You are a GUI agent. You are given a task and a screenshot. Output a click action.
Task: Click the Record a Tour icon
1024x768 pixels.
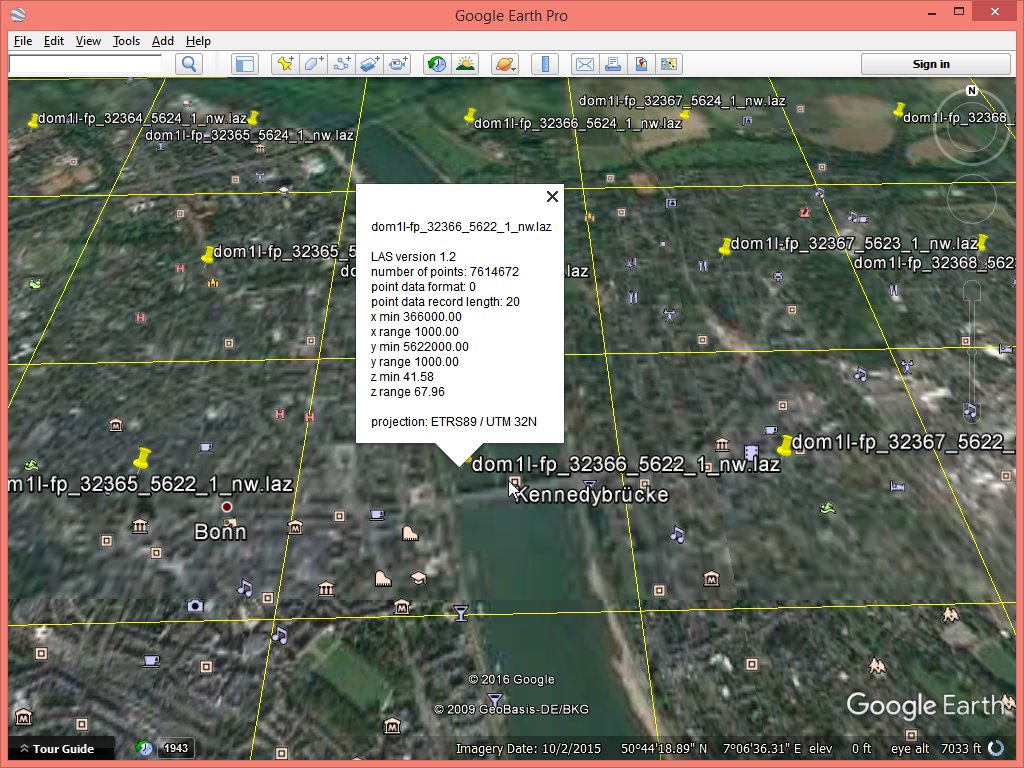click(398, 64)
